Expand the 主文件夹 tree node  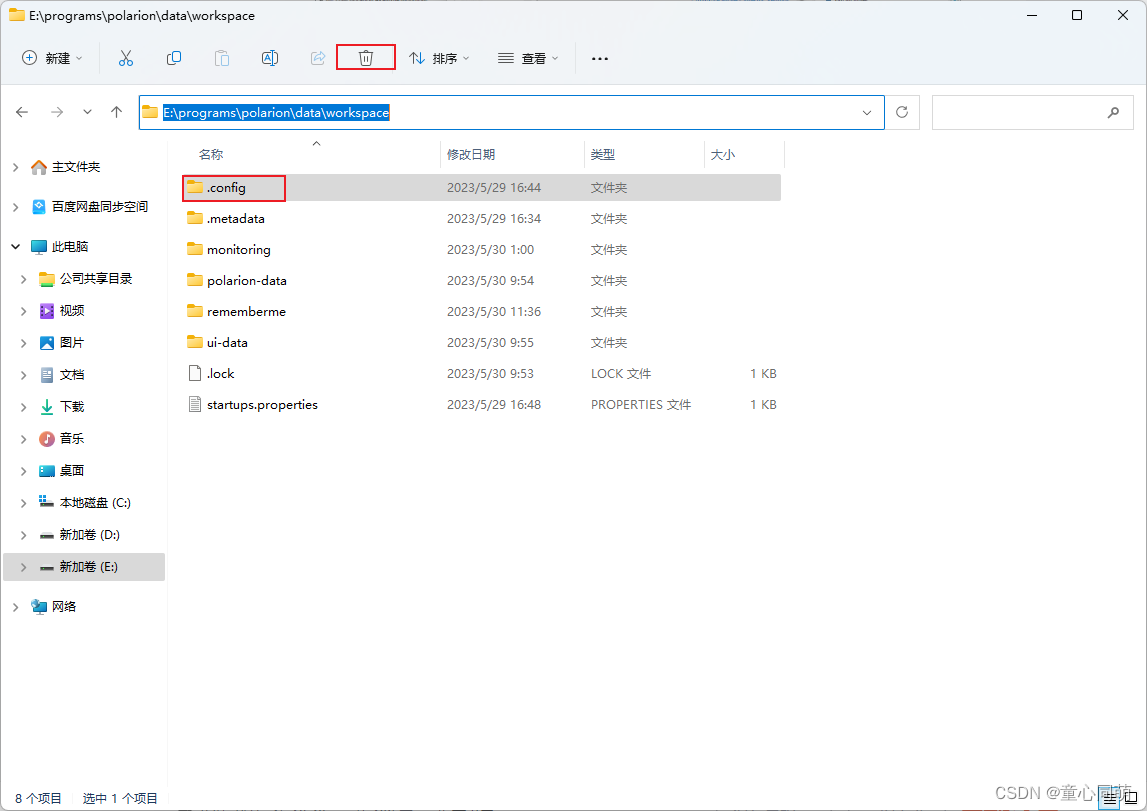15,167
